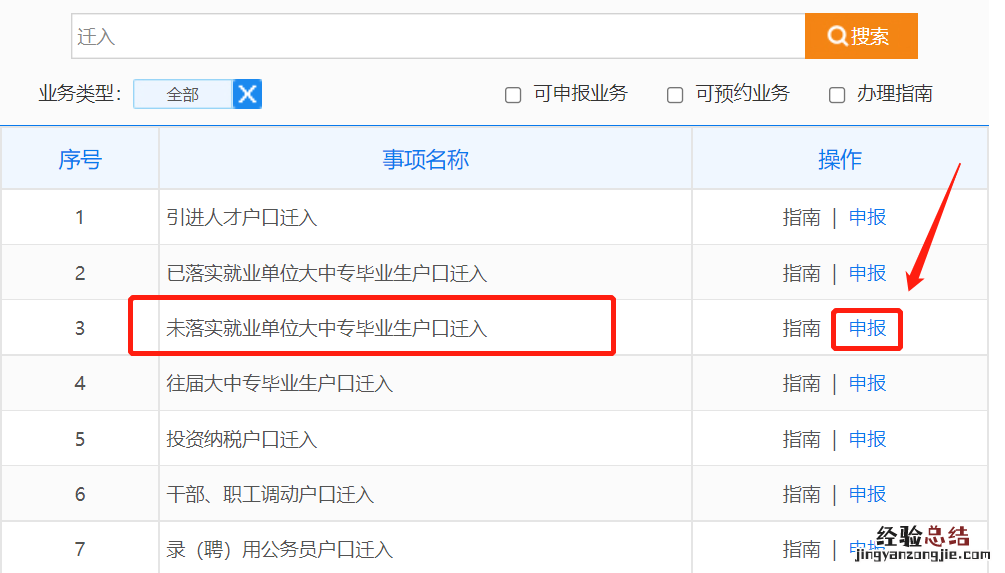Screen dimensions: 1005x573
Task: Click the search input field containing 迁入
Action: click(x=438, y=37)
